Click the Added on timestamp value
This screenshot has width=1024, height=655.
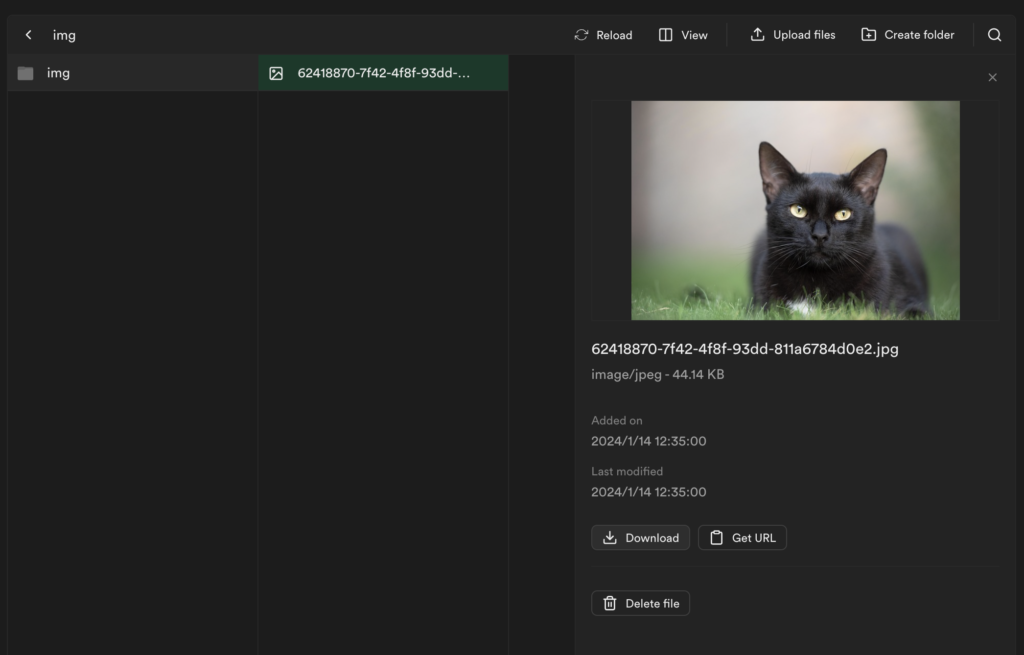click(648, 441)
